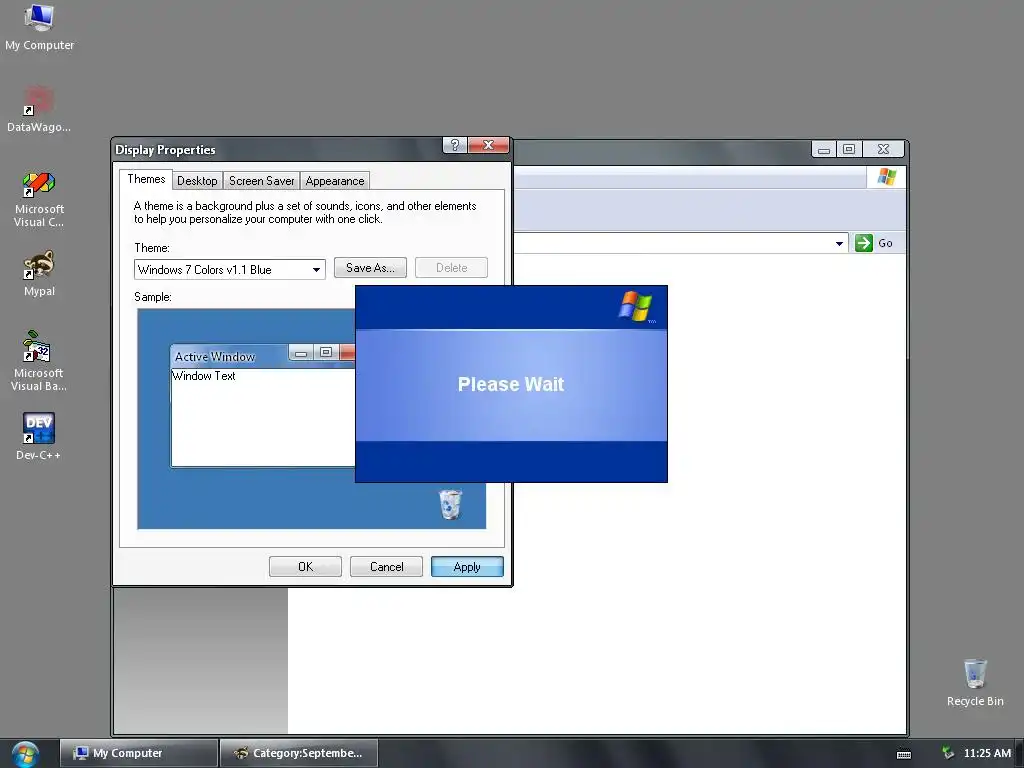Viewport: 1024px width, 768px height.
Task: Click help question mark in Display Properties
Action: coord(455,145)
